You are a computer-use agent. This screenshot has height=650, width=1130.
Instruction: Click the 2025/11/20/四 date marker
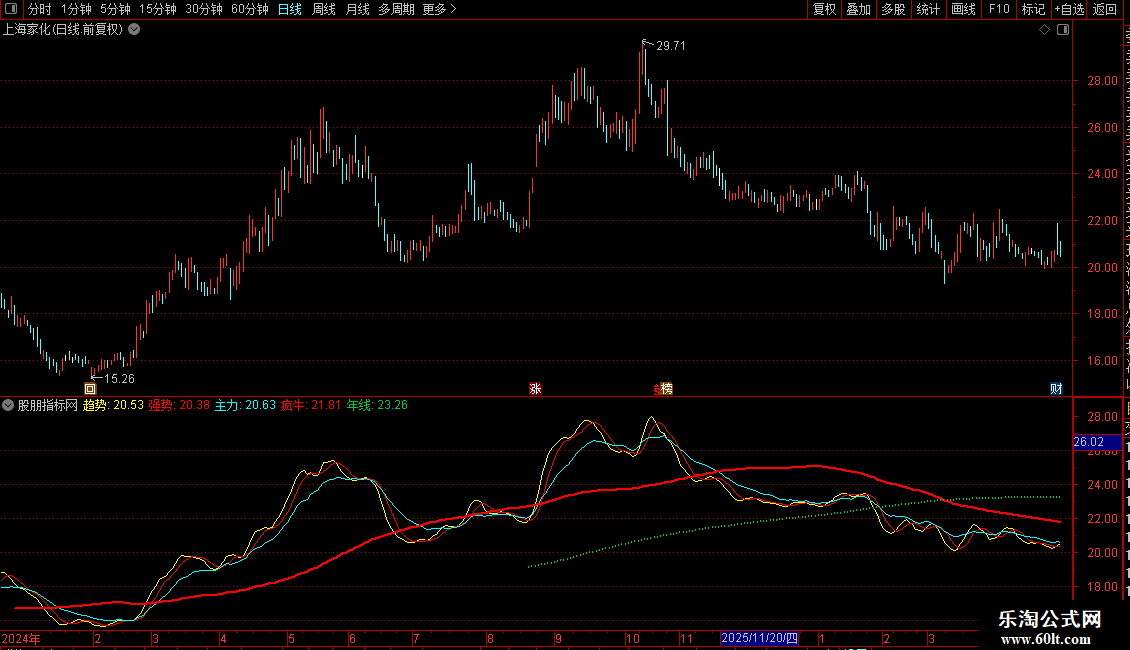(x=760, y=638)
